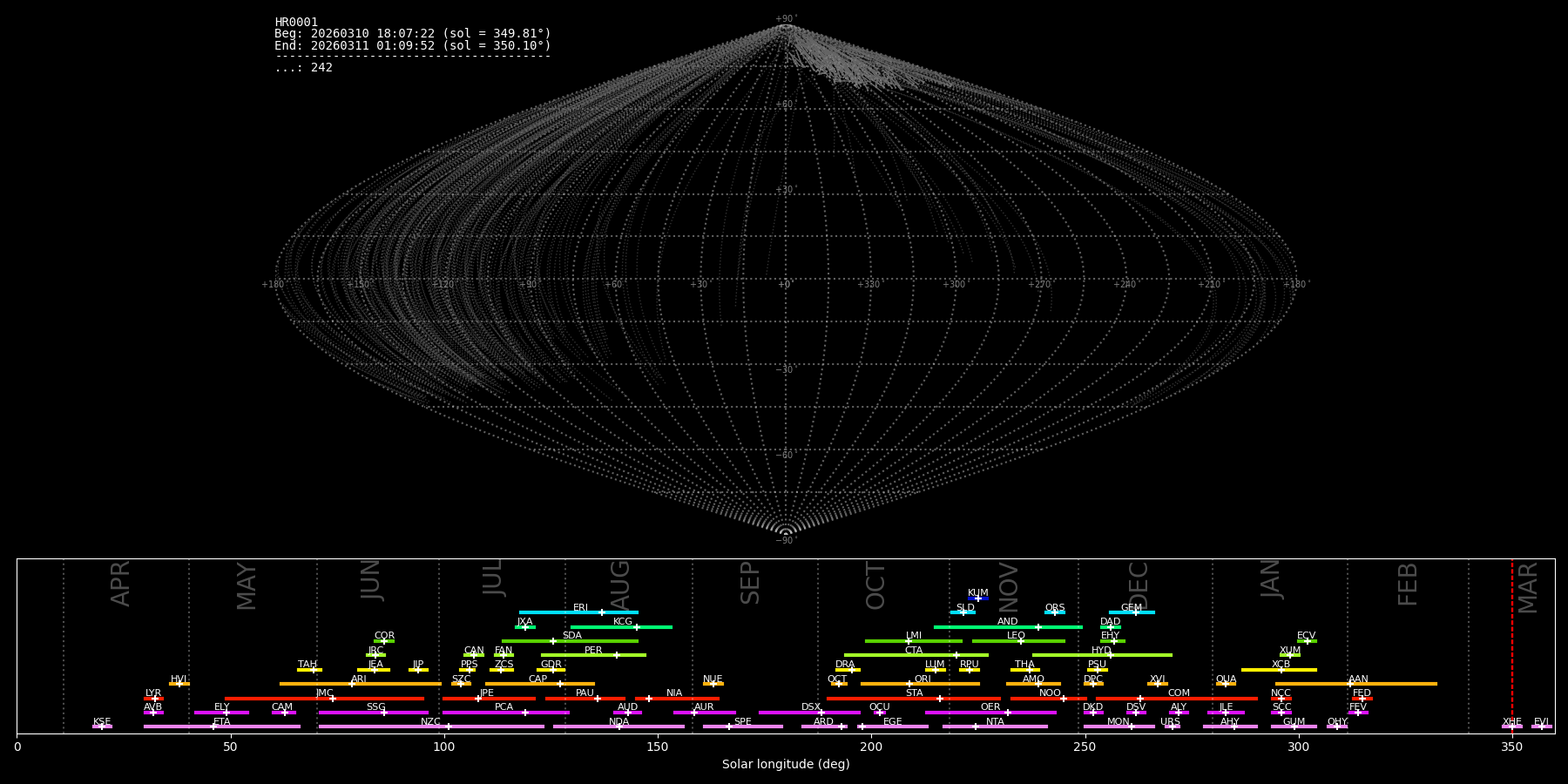
Task: Select the STA shower bar
Action: [914, 699]
